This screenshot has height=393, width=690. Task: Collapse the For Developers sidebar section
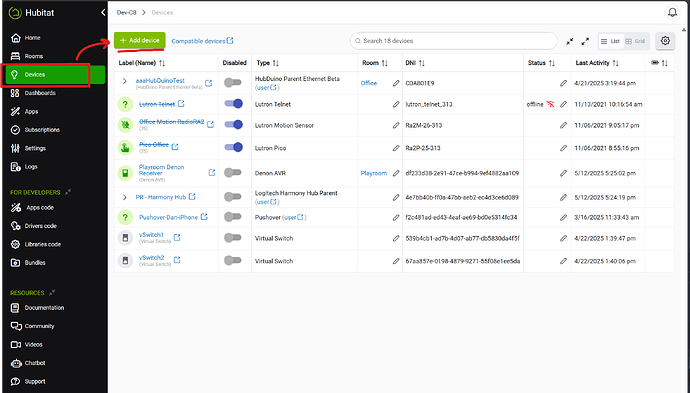68,192
